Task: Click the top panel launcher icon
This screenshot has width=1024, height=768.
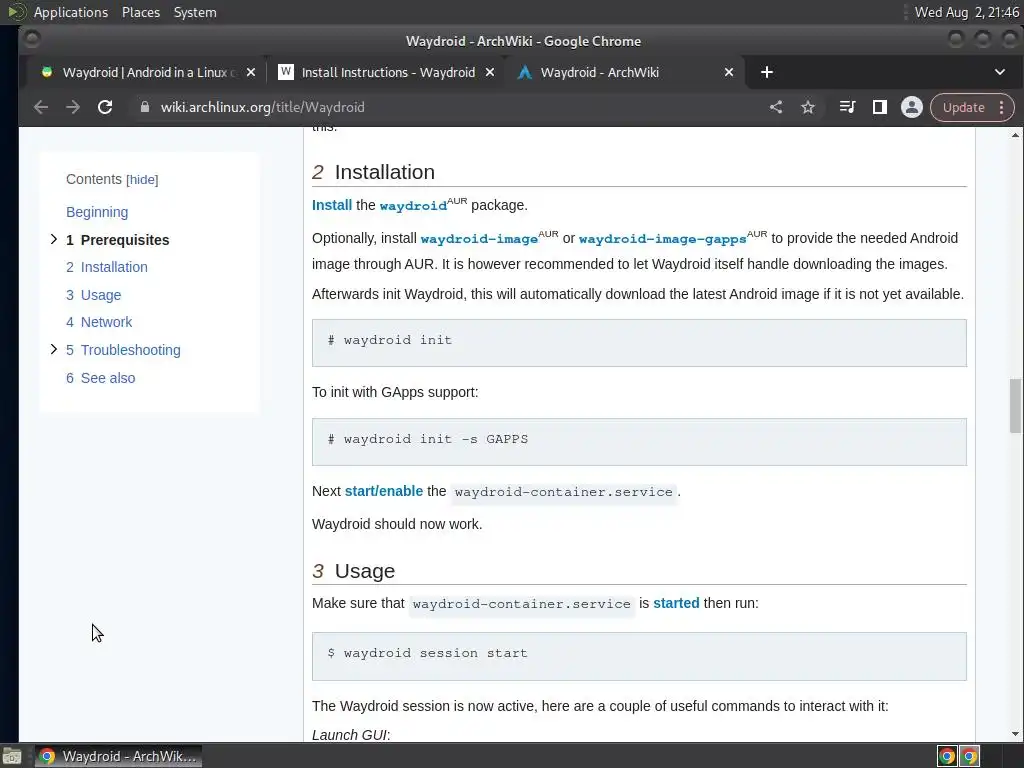Action: (16, 12)
